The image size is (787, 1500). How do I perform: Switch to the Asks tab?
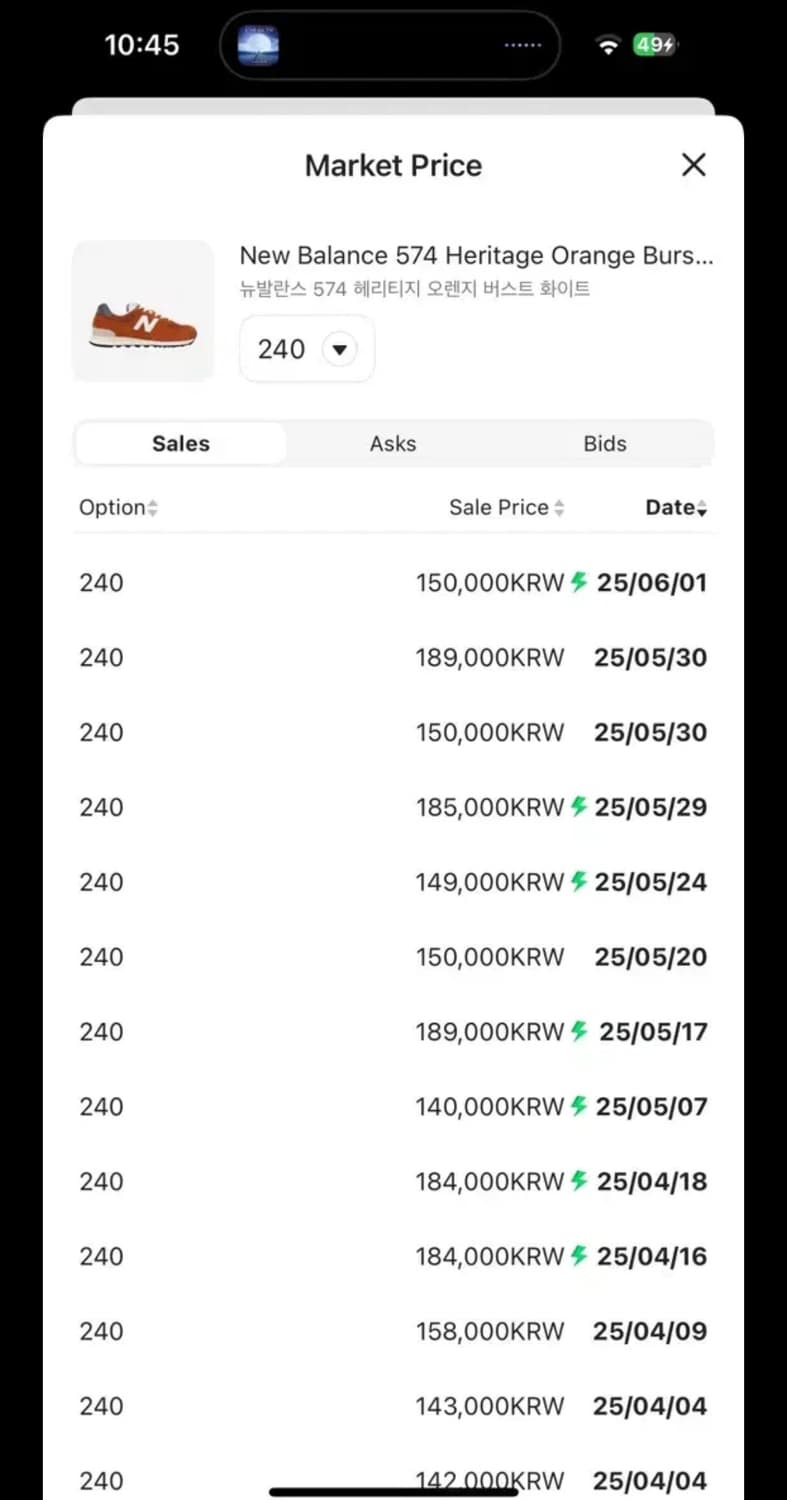(393, 444)
